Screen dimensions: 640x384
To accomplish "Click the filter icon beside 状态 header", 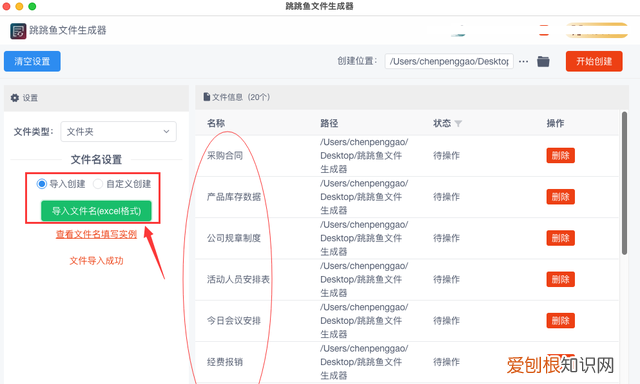I will click(458, 123).
